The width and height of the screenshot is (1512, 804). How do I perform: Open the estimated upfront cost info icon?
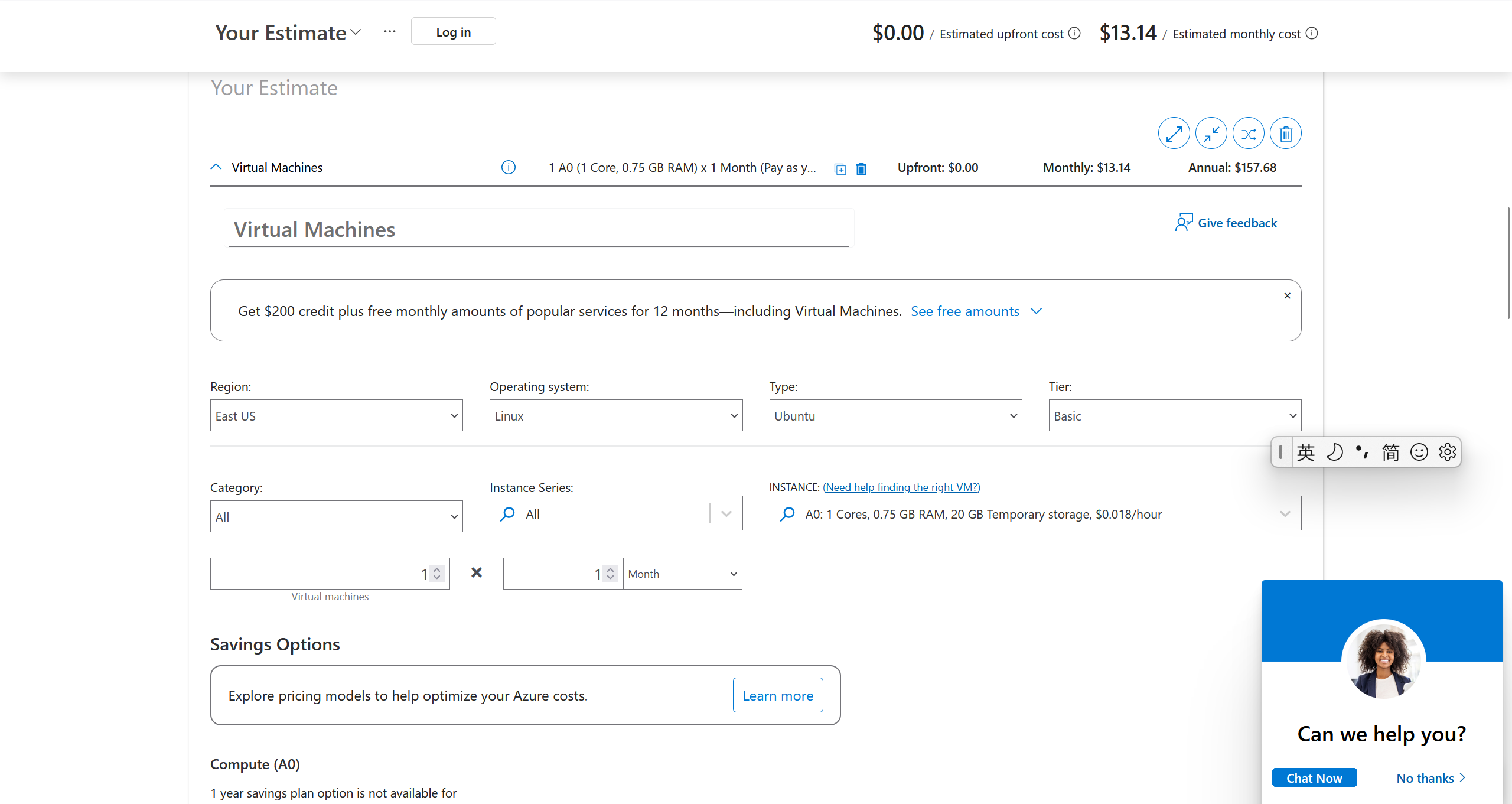[1074, 34]
